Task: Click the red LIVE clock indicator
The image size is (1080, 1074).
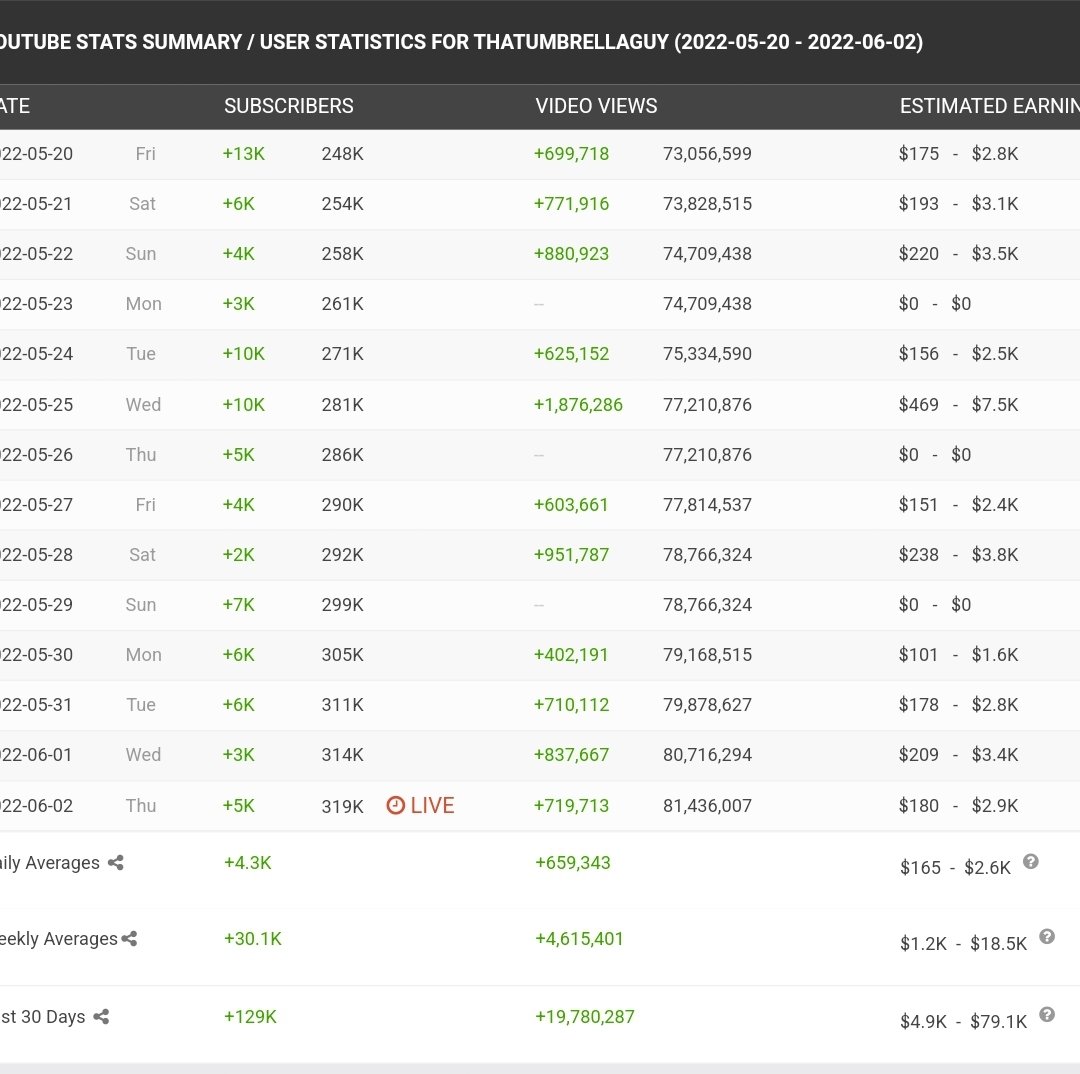Action: click(x=420, y=805)
